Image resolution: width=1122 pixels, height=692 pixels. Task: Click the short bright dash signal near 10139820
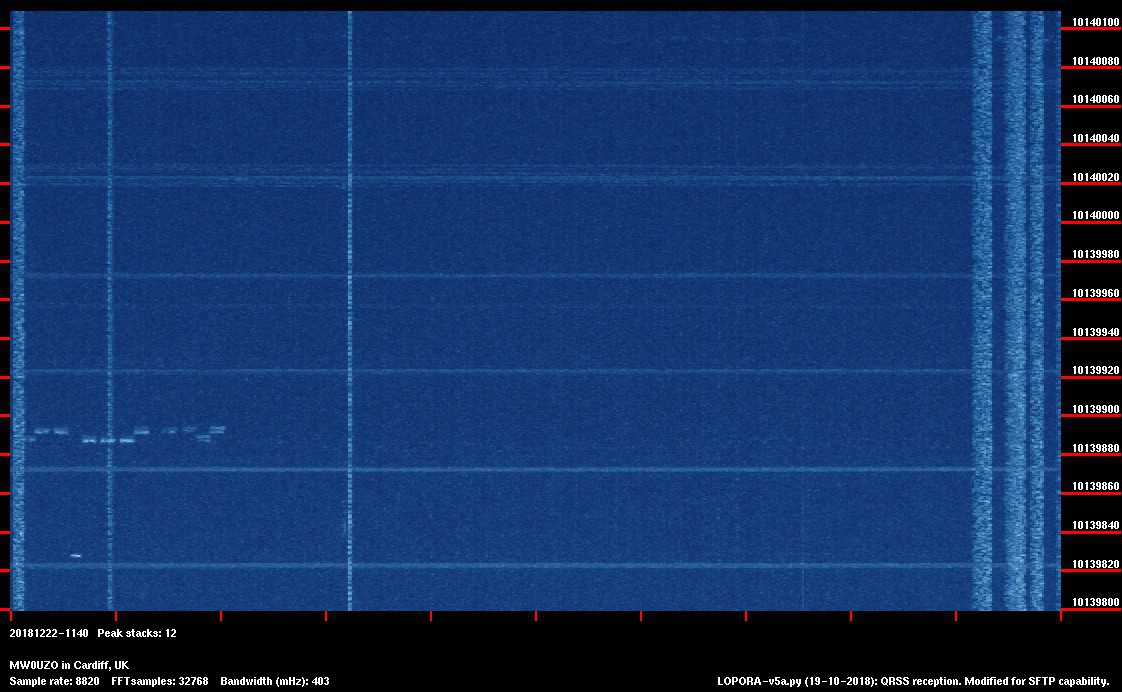(75, 555)
